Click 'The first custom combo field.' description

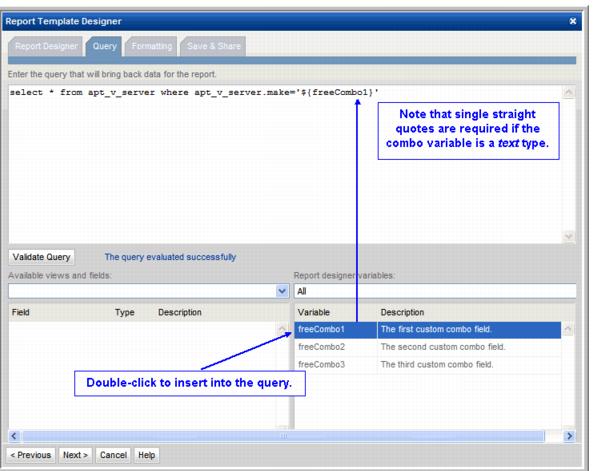coord(436,329)
